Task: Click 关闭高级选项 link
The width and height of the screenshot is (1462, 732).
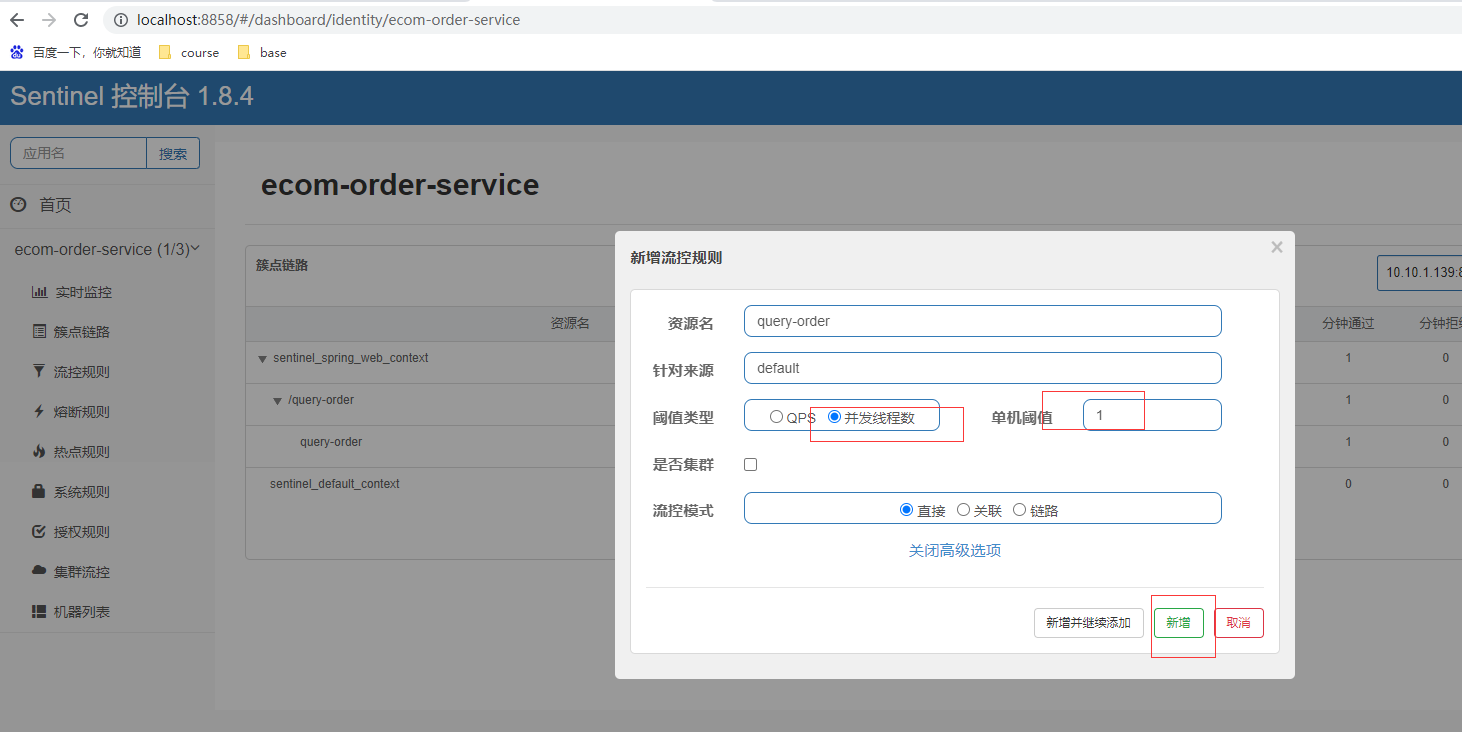Action: click(x=955, y=550)
